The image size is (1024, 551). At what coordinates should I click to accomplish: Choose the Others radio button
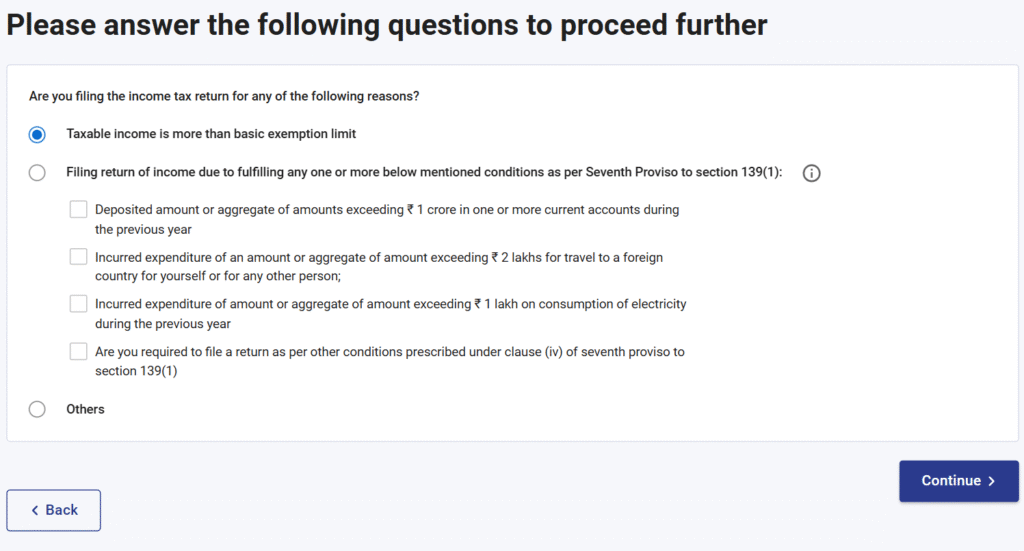[x=37, y=409]
